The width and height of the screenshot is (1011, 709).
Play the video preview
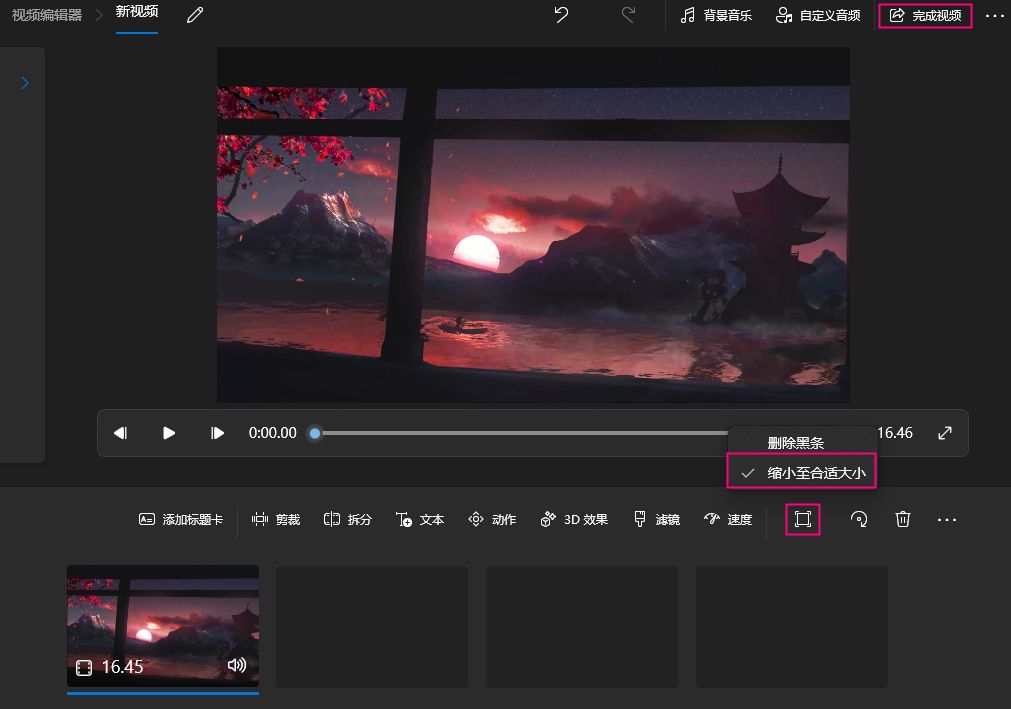coord(169,433)
